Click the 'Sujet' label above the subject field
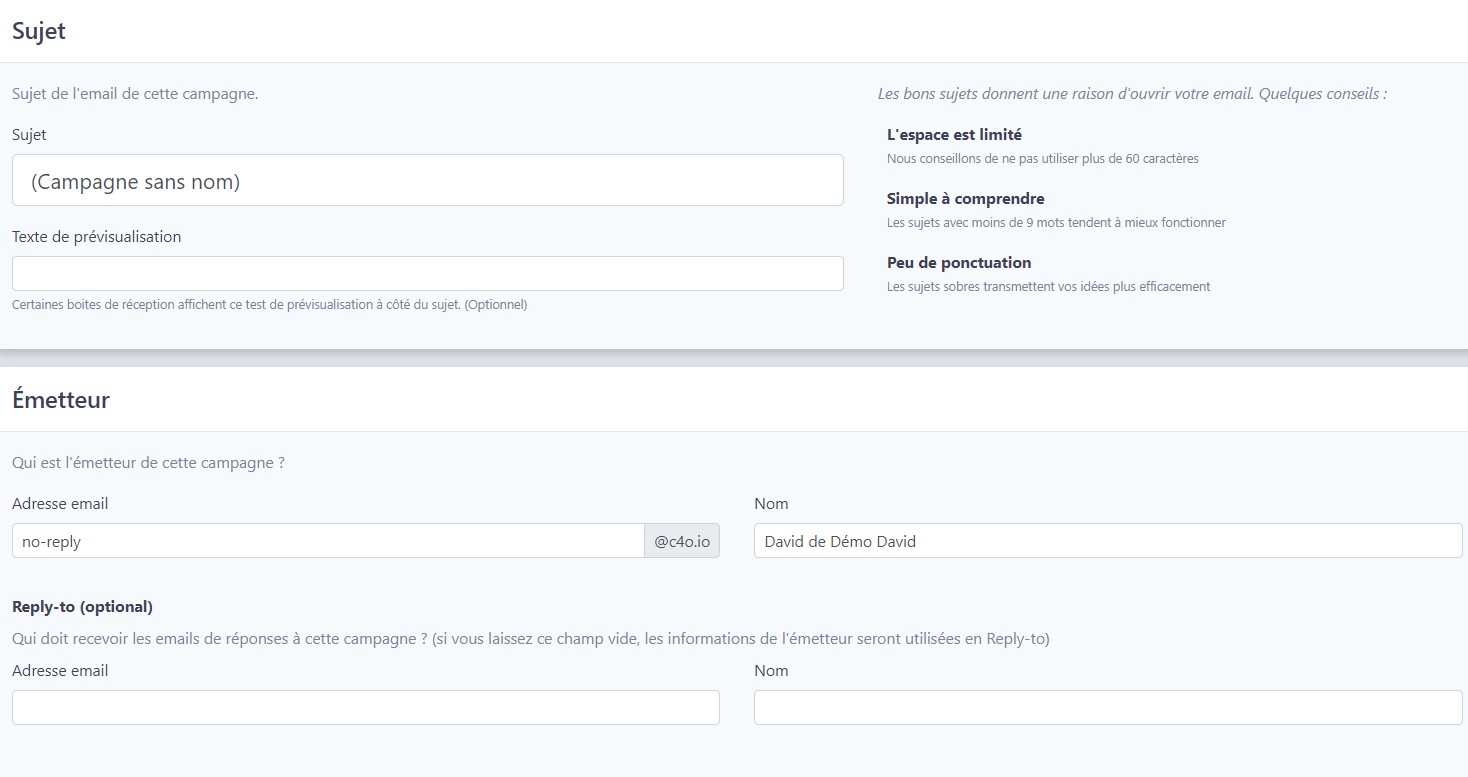Screen dimensions: 1468x777 [29, 135]
